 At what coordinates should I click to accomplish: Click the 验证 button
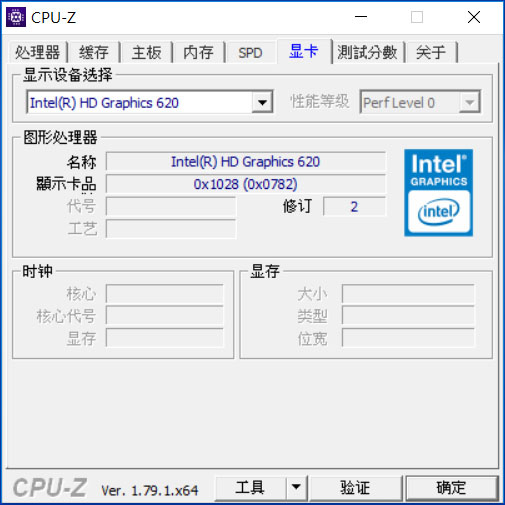click(355, 488)
